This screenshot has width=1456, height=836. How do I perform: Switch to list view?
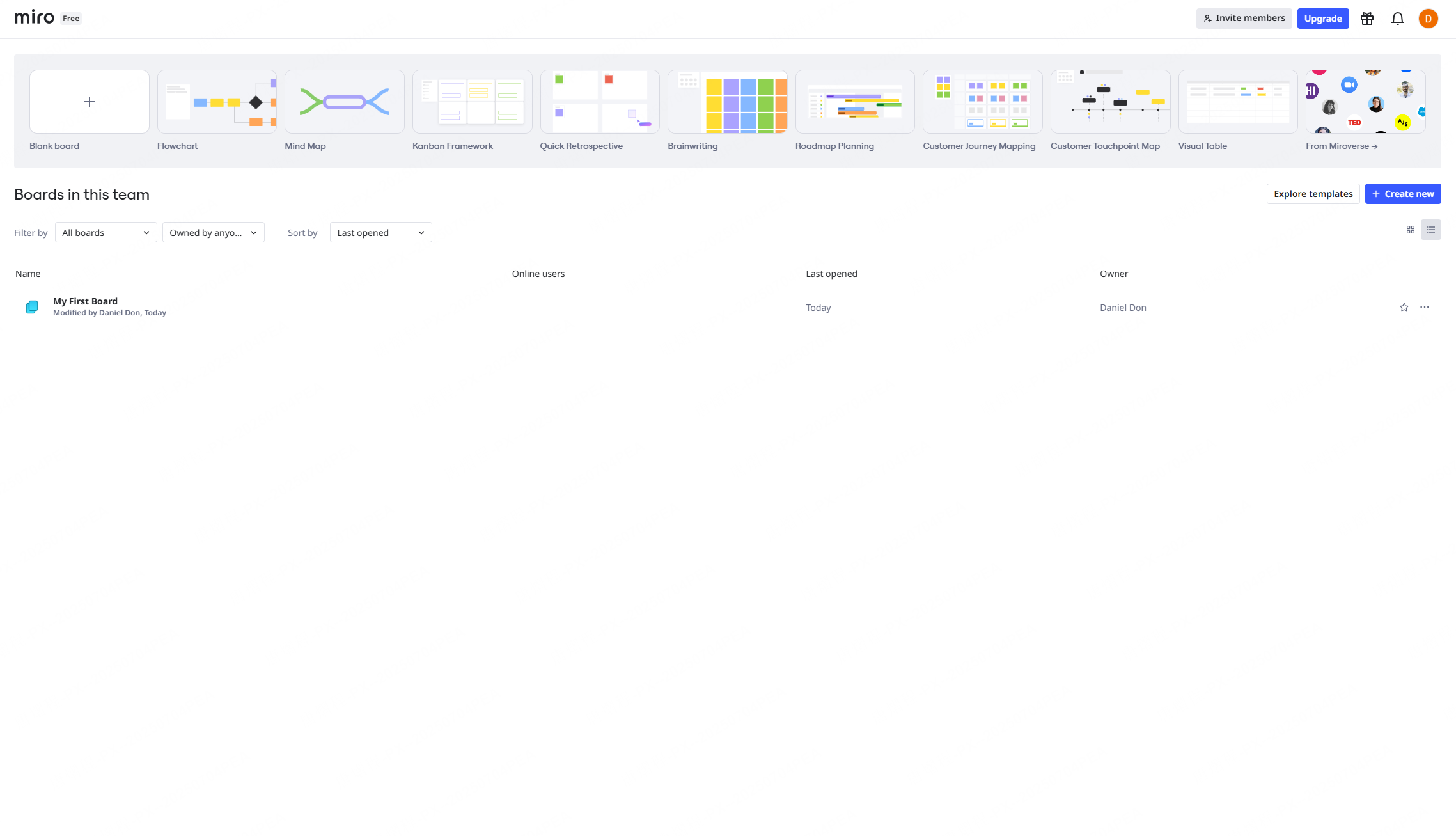(x=1430, y=230)
